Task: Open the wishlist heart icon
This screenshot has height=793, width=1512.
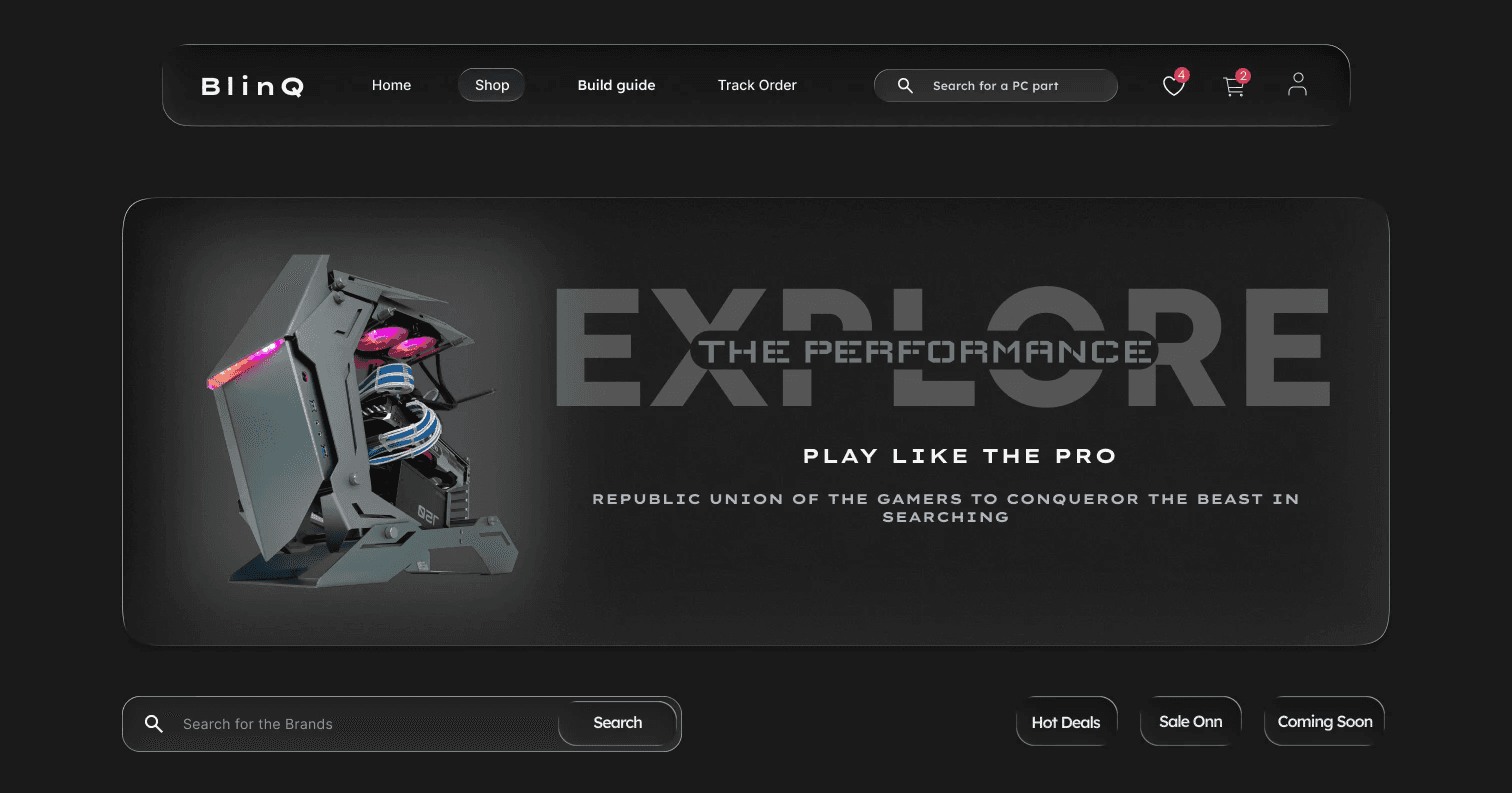Action: coord(1173,87)
